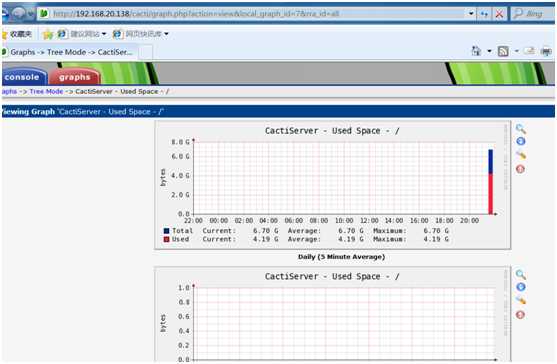Follow the Tree Mode breadcrumb link
Viewport: 557px width, 364px height.
click(x=46, y=92)
